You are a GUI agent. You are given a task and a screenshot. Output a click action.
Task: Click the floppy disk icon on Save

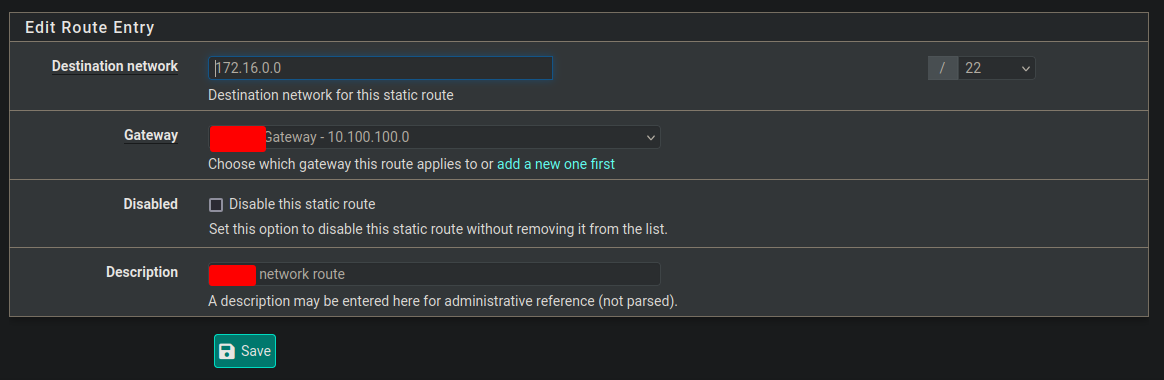(x=227, y=351)
